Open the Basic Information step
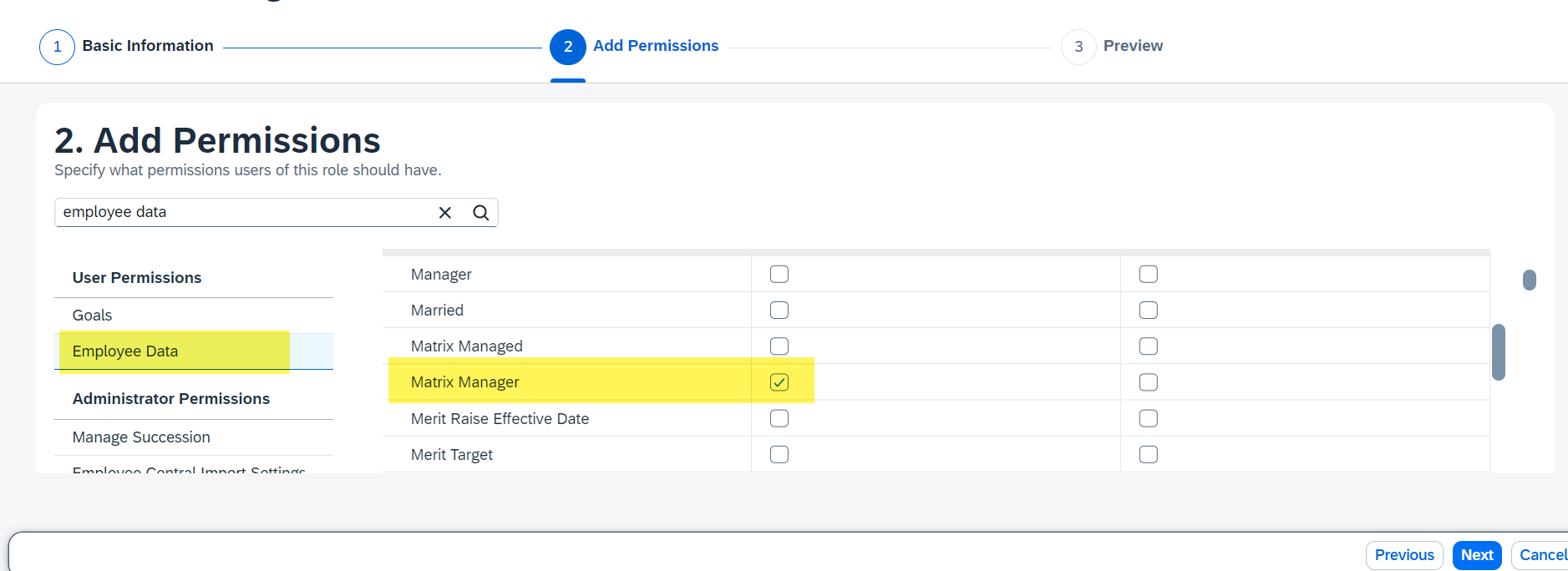1568x571 pixels. click(148, 46)
